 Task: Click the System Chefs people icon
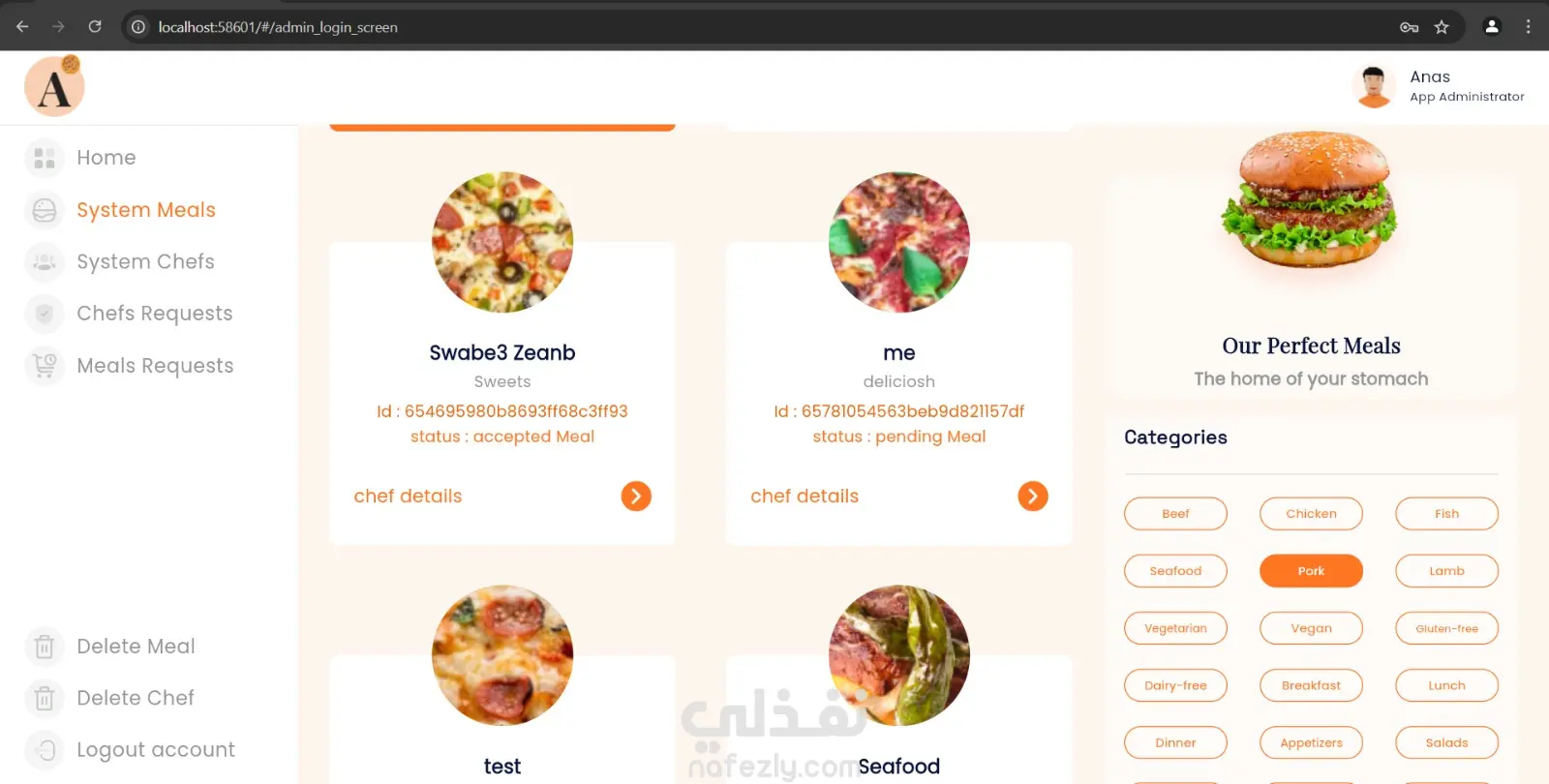[45, 261]
